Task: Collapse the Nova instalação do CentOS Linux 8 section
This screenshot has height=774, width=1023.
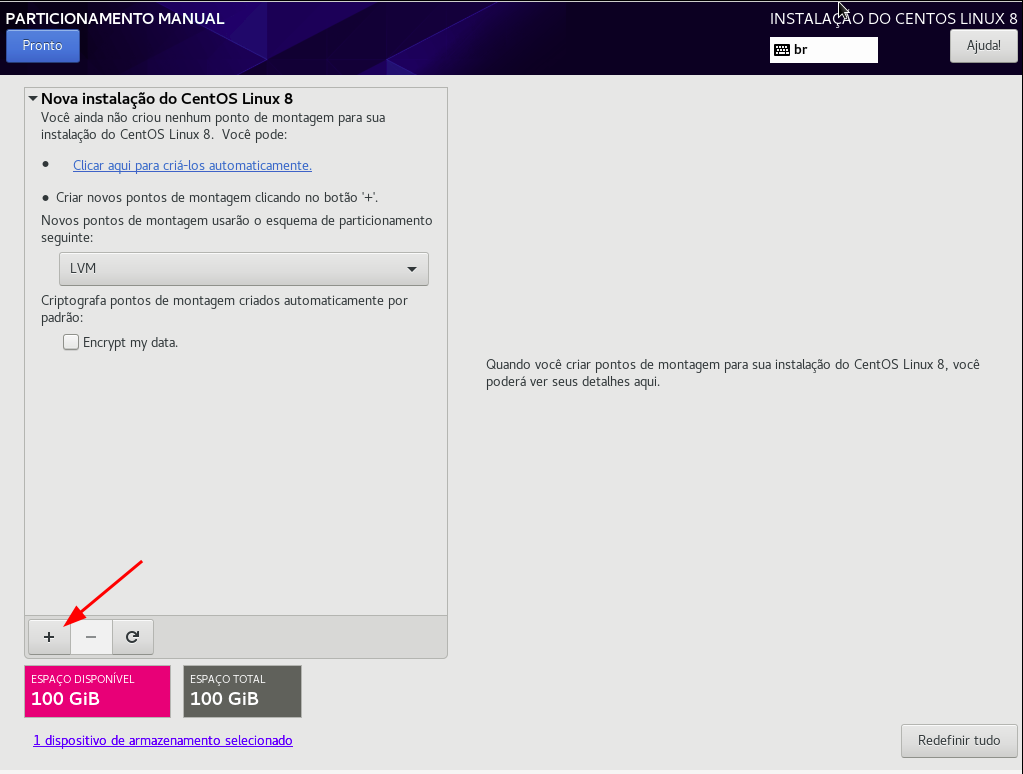Action: [x=33, y=99]
